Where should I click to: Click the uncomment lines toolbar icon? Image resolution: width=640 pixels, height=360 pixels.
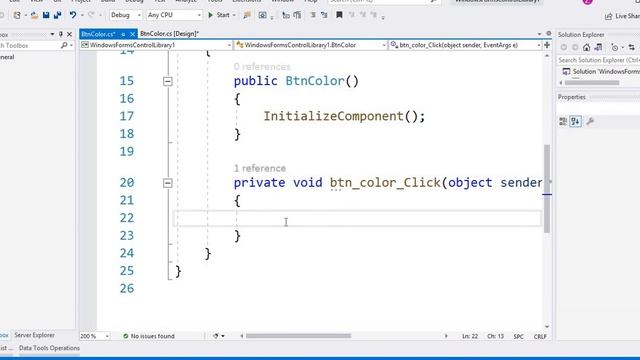click(x=324, y=15)
